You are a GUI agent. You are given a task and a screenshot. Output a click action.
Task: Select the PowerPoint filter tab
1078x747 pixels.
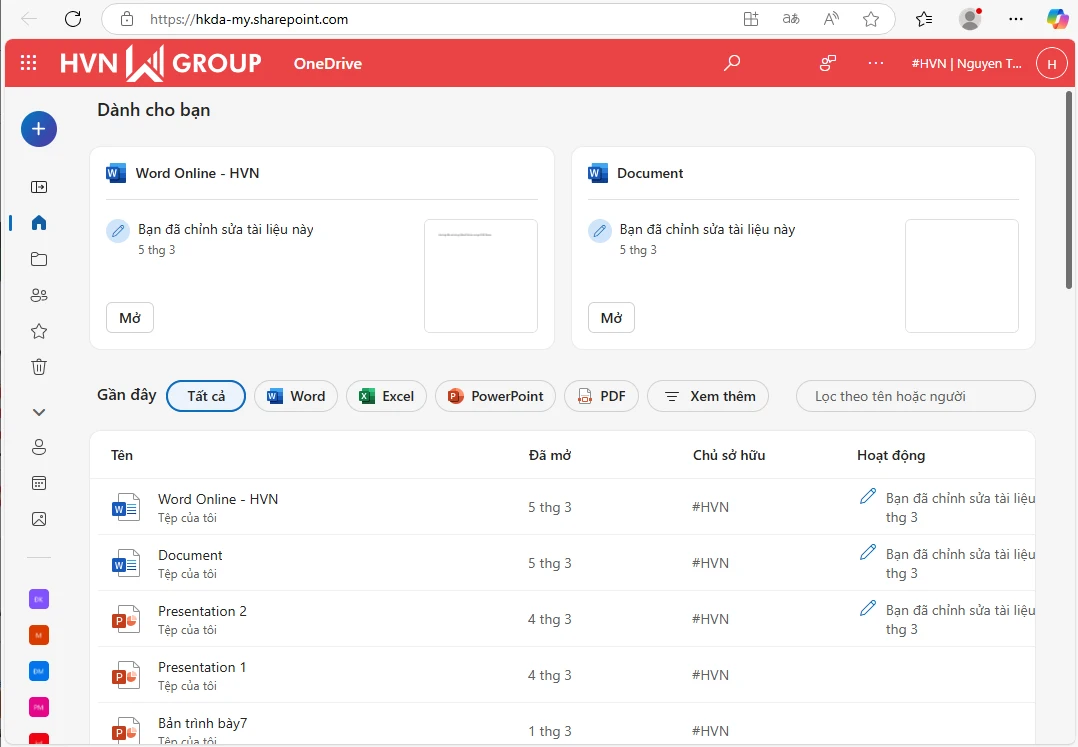(x=495, y=396)
